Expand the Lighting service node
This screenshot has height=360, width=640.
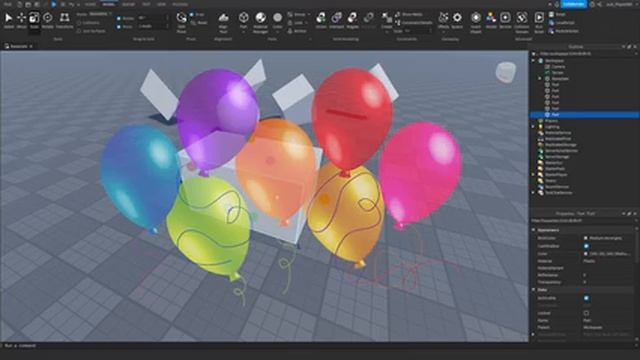point(533,127)
